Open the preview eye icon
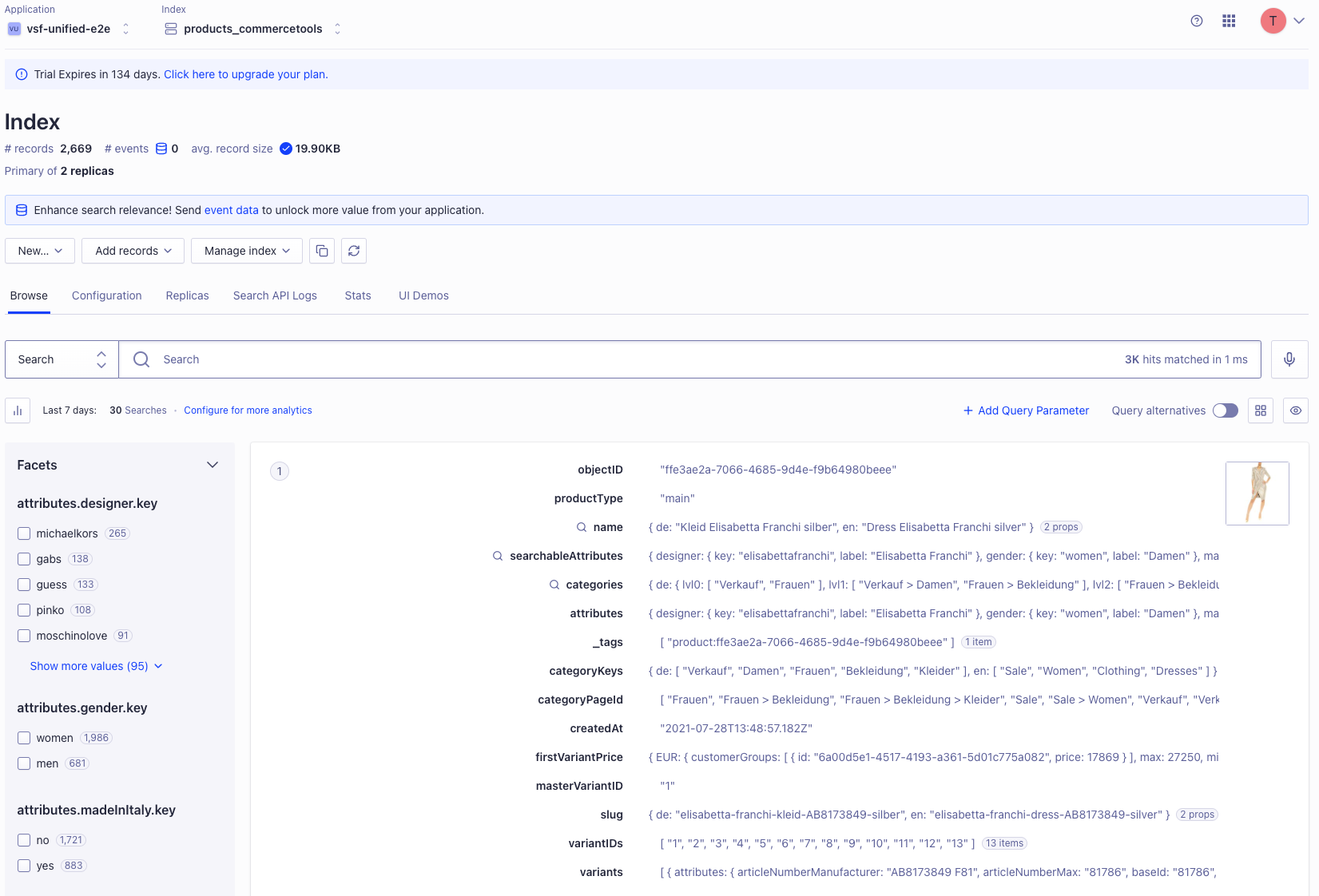Screen dimensions: 1319x896 (1295, 410)
